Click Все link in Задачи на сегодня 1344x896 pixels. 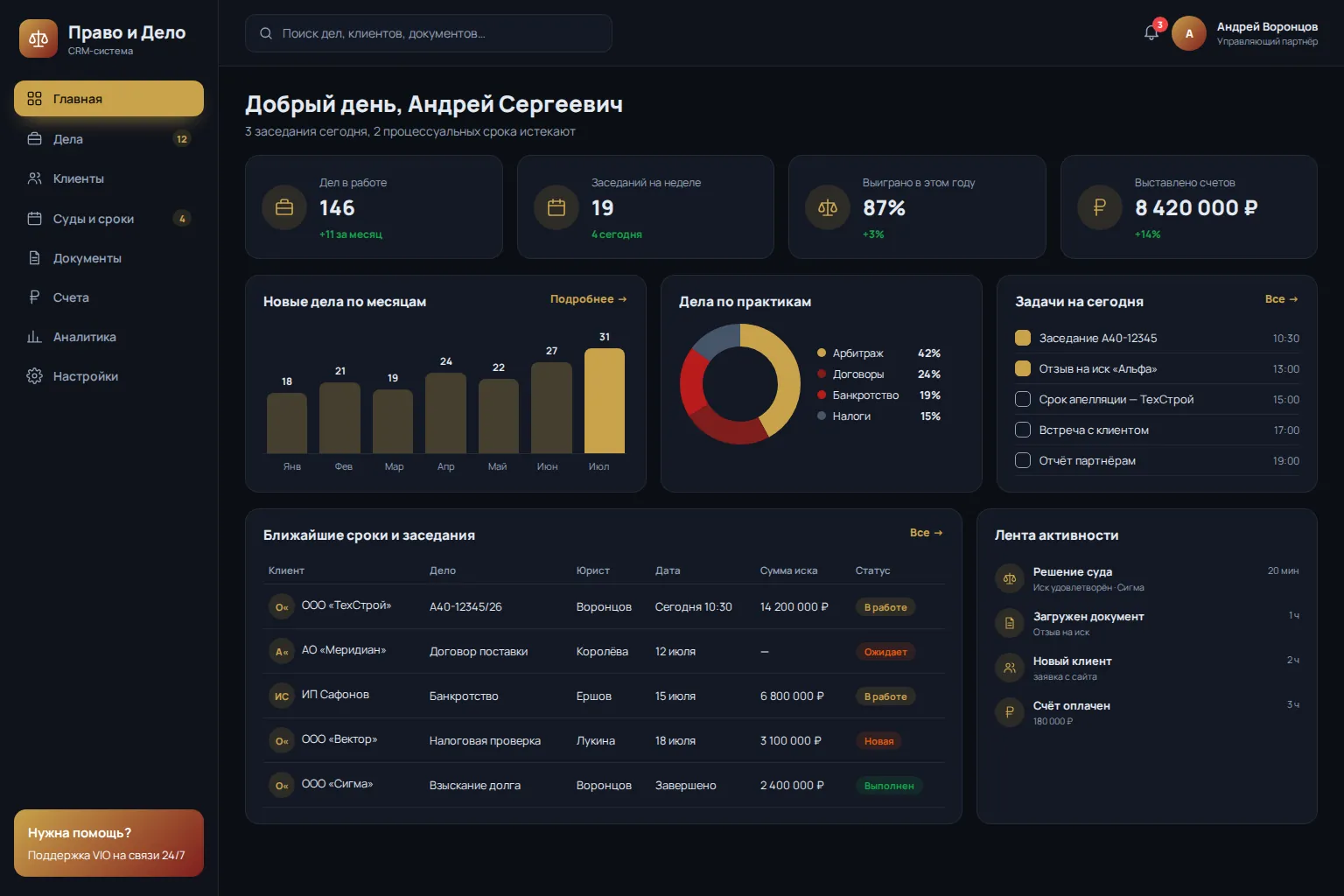coord(1281,299)
